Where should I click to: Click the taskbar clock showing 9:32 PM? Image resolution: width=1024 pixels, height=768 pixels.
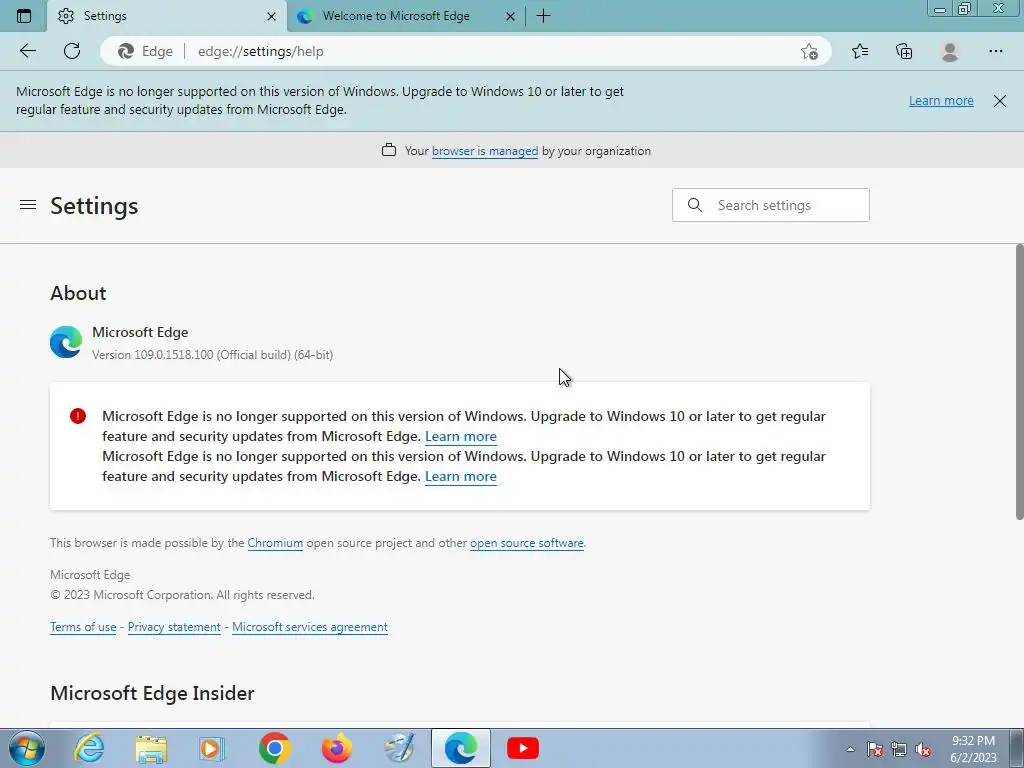tap(973, 749)
